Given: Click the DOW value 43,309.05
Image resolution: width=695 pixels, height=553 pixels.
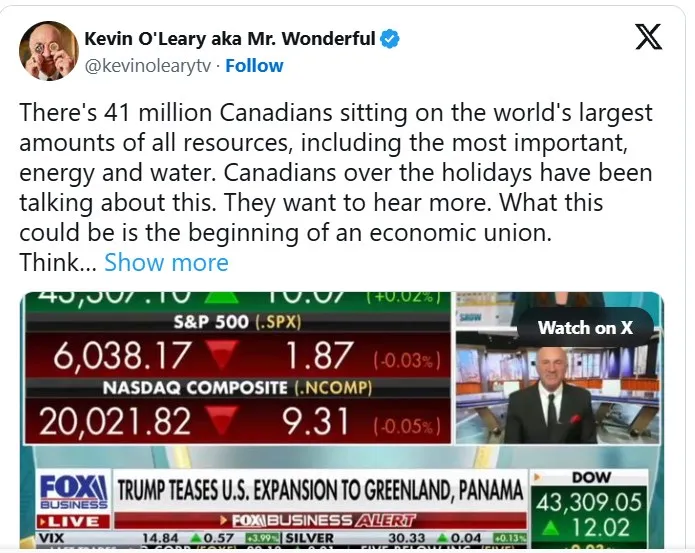Looking at the screenshot, I should tap(590, 500).
